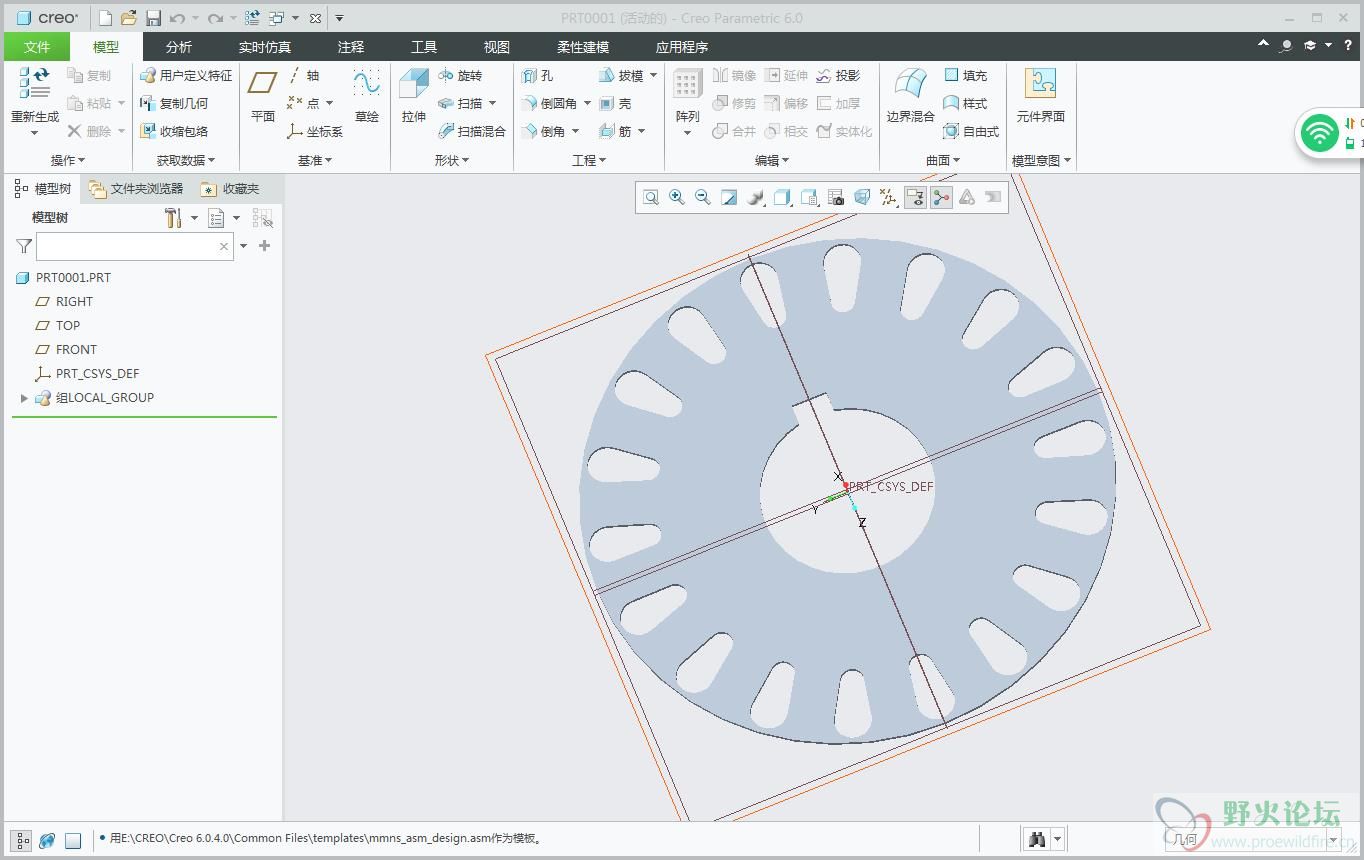
Task: Select the Project (投影) tool
Action: click(838, 75)
